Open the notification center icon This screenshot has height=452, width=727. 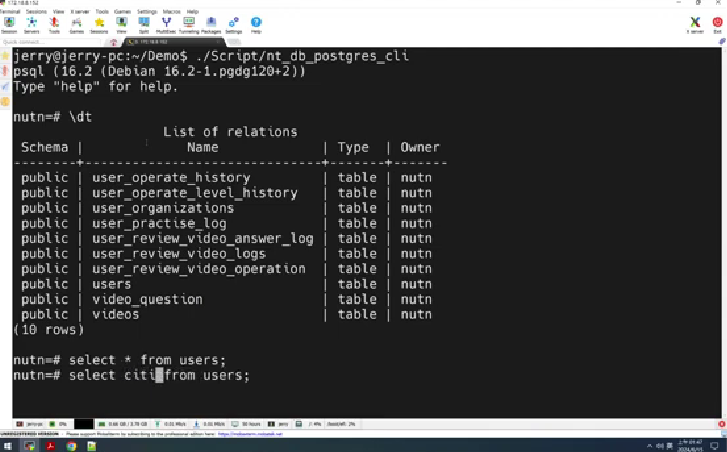(x=714, y=446)
